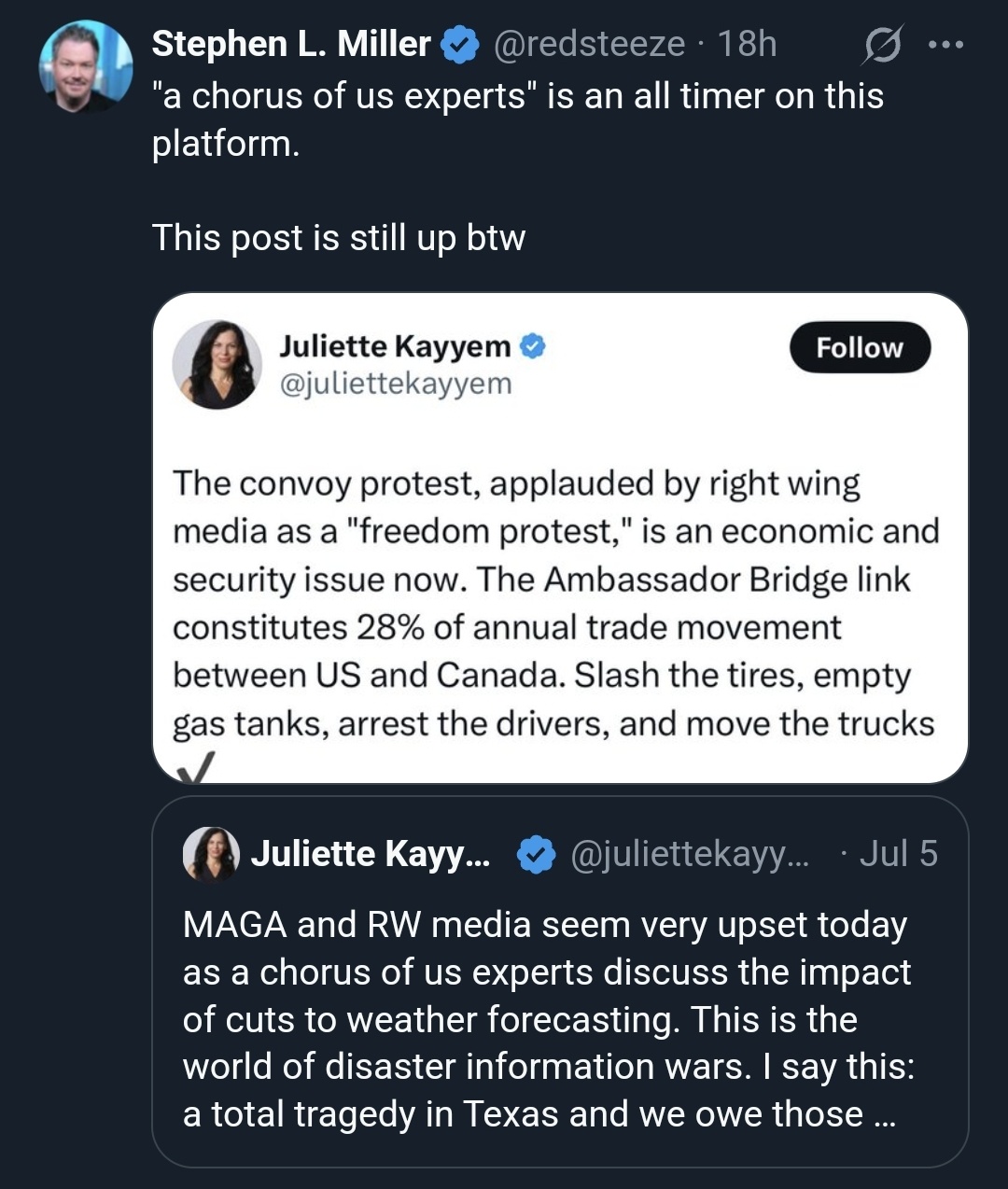Click the "This post is still up btw" text

[x=339, y=238]
